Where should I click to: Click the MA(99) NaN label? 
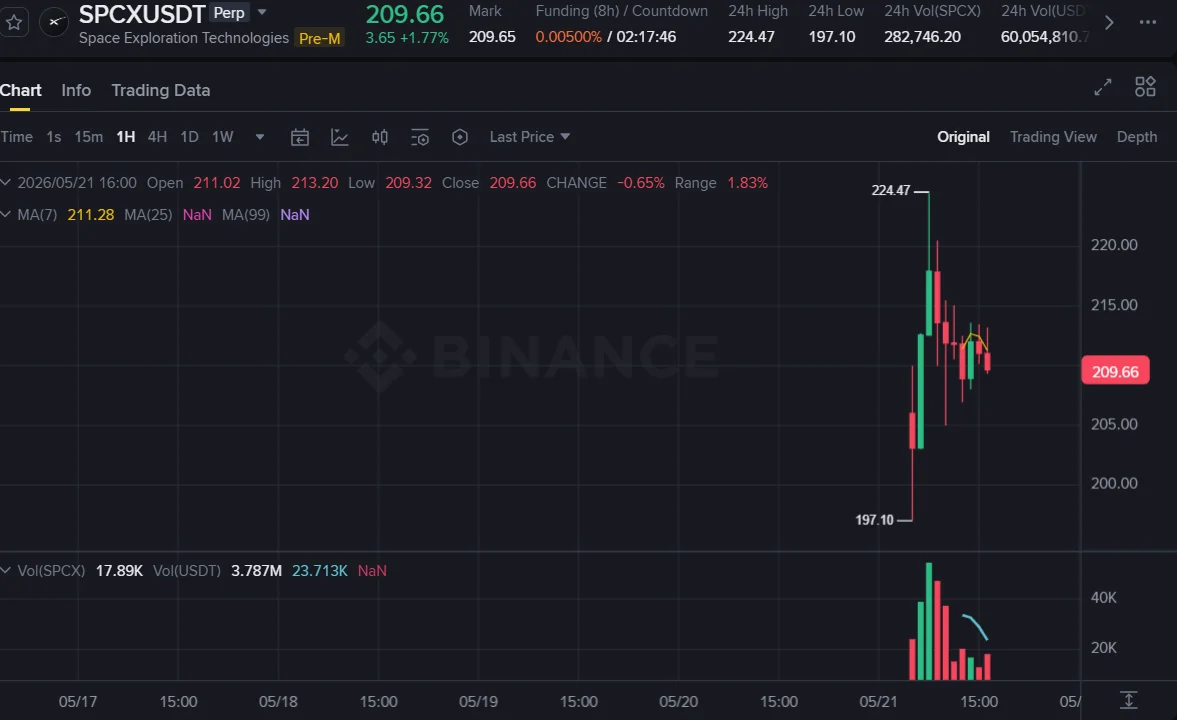pos(294,215)
